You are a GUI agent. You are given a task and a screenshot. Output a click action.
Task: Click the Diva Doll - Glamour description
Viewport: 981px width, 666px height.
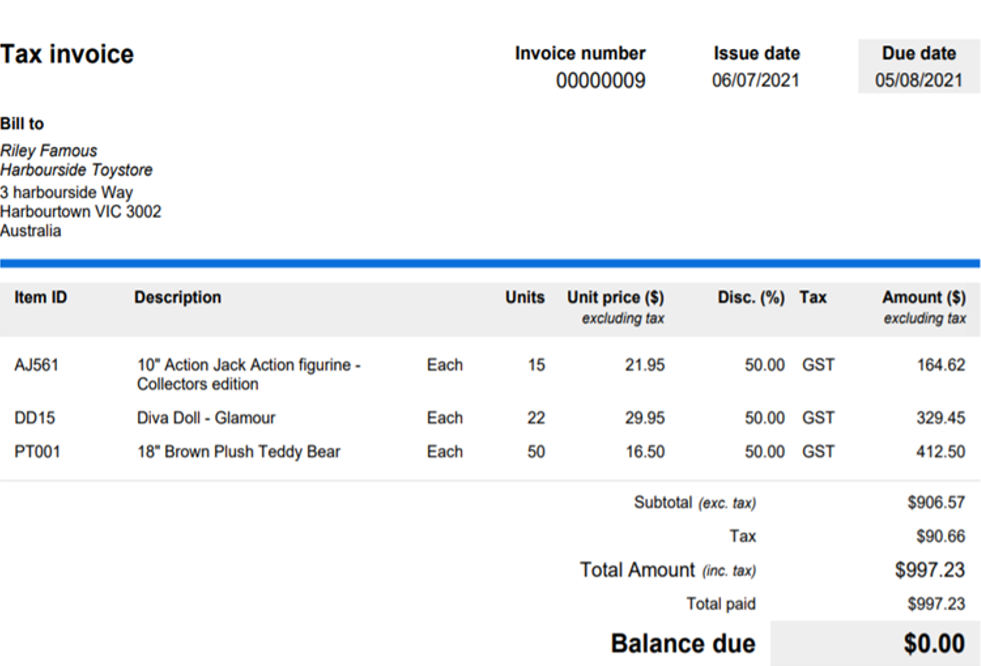coord(206,418)
